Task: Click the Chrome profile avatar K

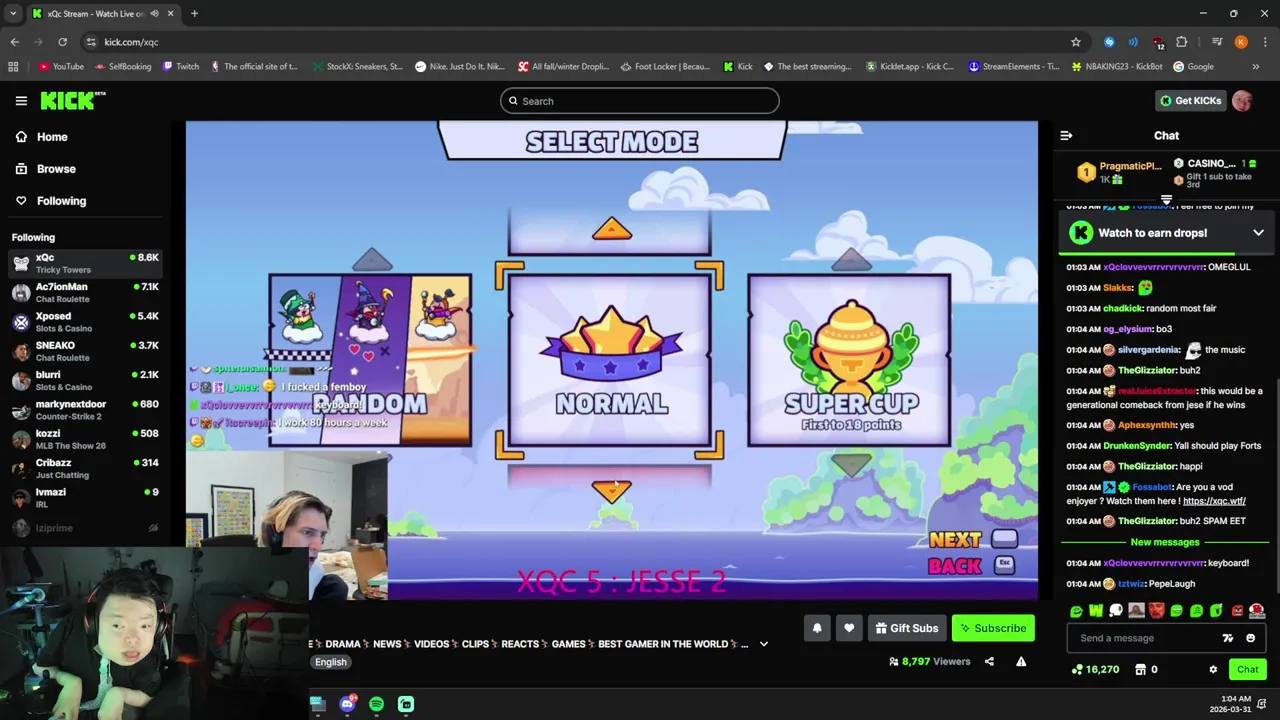Action: 1241,42
